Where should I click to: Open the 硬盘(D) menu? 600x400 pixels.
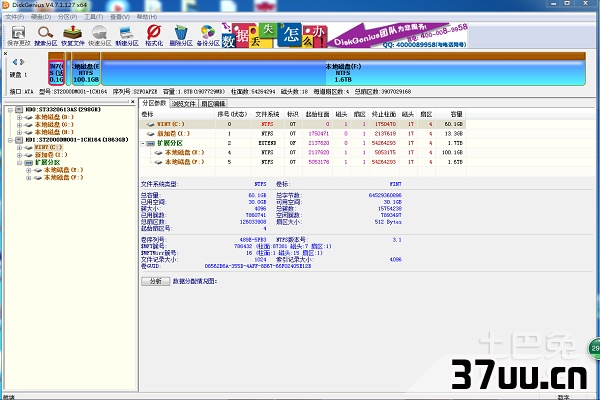(x=41, y=17)
